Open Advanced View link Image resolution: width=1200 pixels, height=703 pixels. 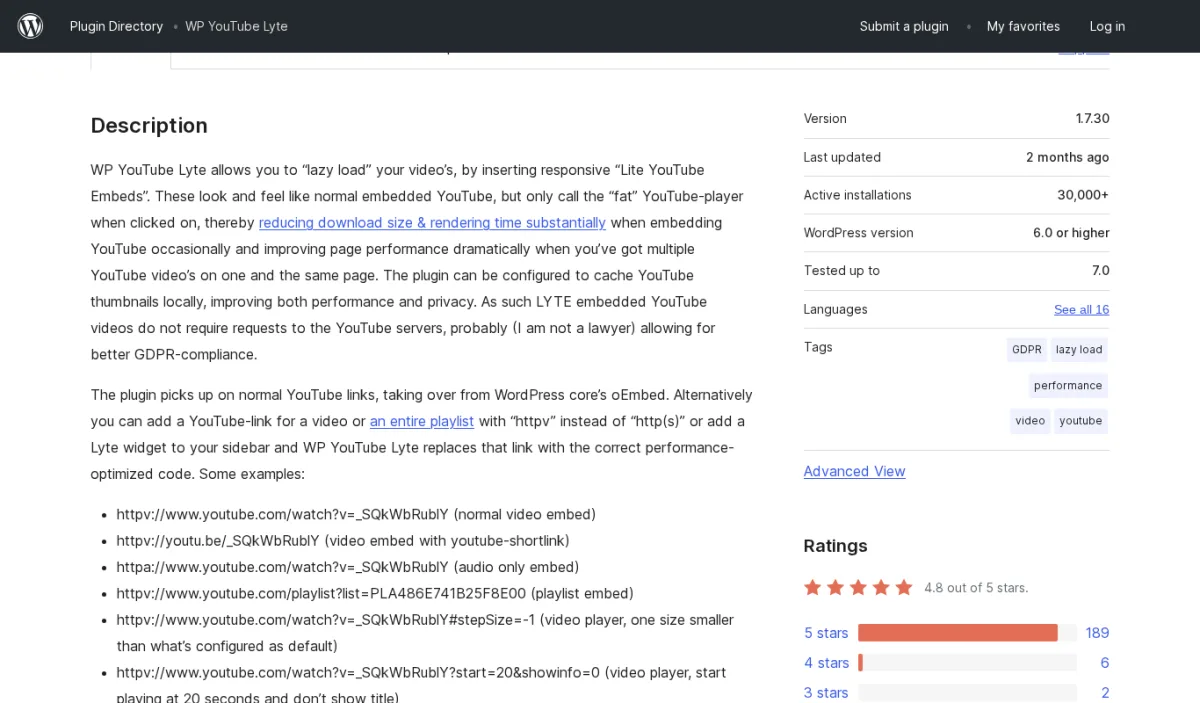(x=854, y=471)
